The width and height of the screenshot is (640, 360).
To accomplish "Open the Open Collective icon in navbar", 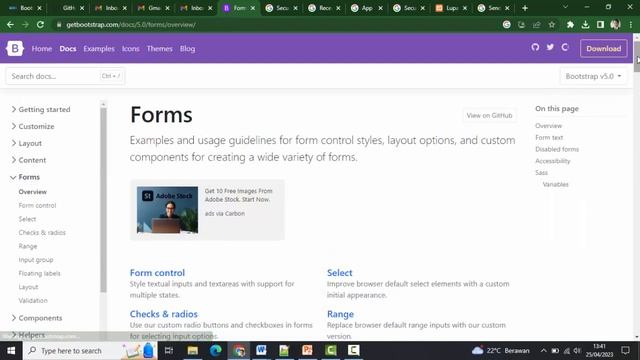I will [x=565, y=47].
